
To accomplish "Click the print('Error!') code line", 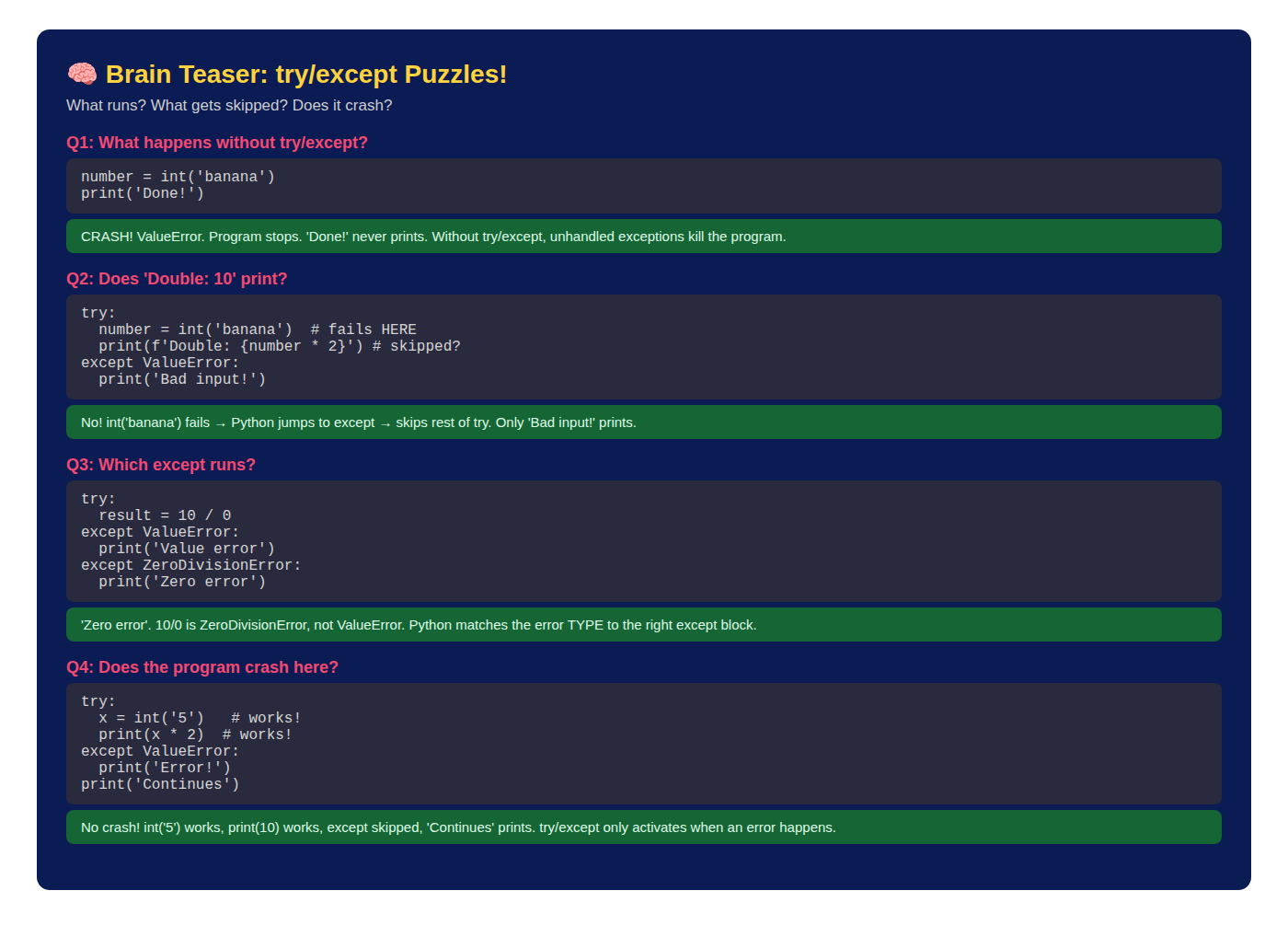I will click(165, 768).
